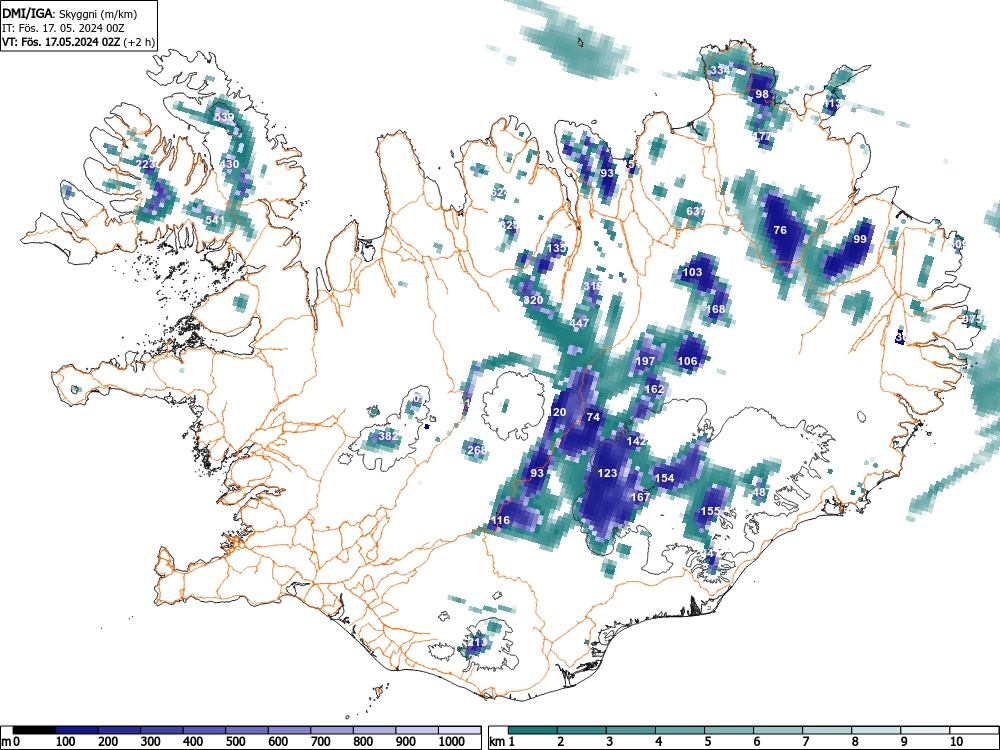Image resolution: width=1000 pixels, height=750 pixels.
Task: Click the 162 visibility label
Action: 654,389
